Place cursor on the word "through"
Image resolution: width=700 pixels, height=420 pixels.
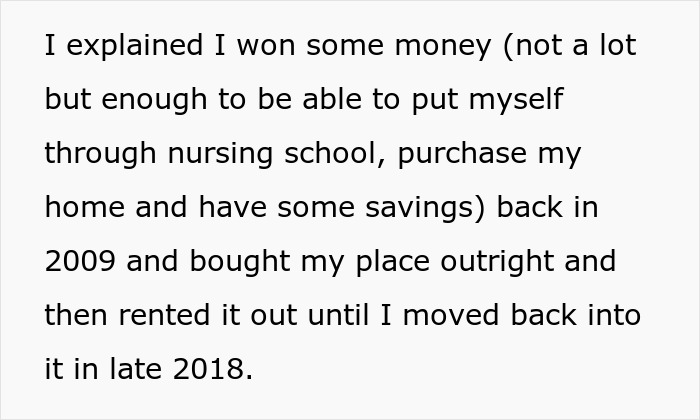pos(99,155)
